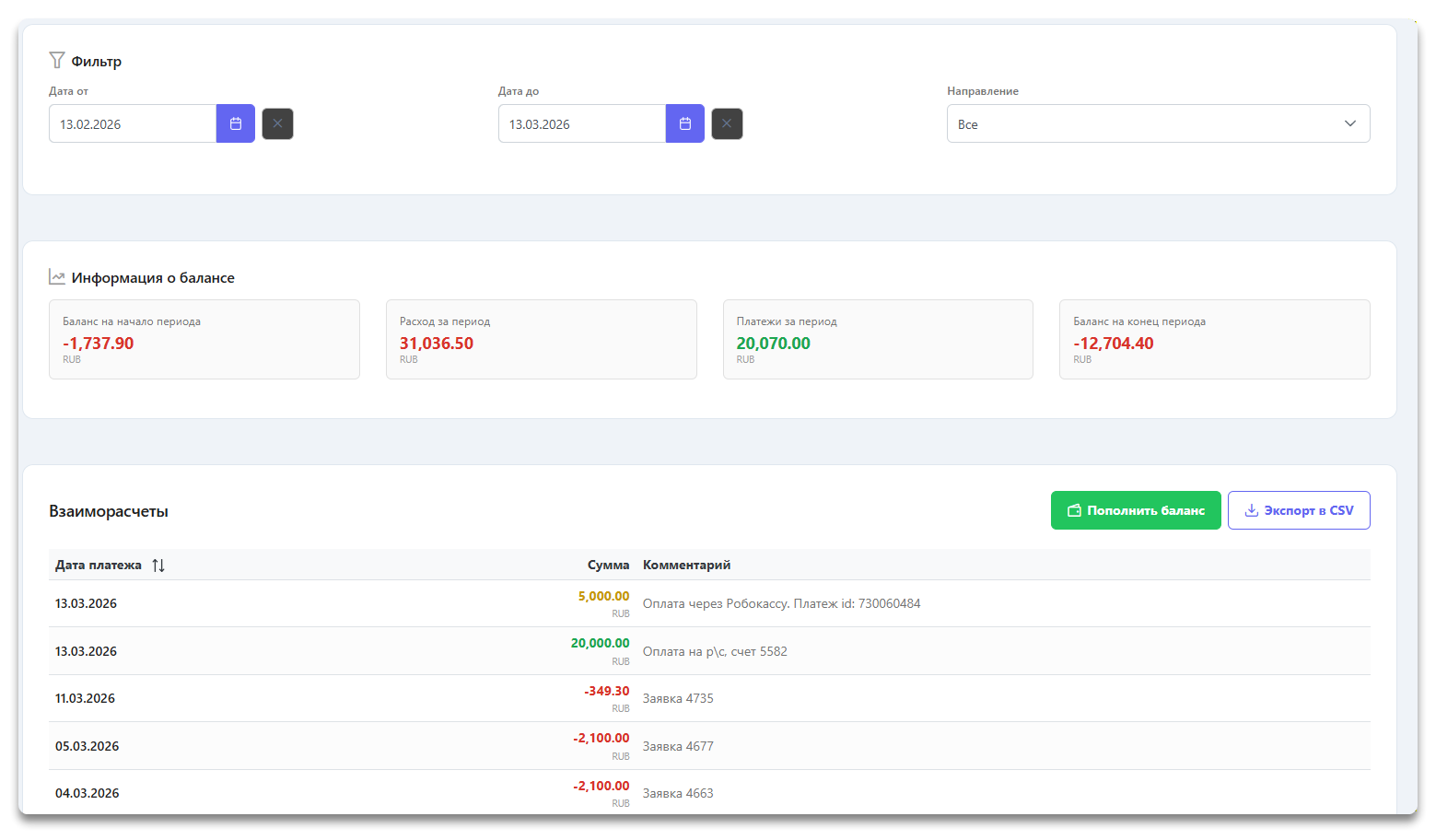Viewport: 1436px width, 840px height.
Task: Open calendar picker for 'Дата от'
Action: [x=235, y=123]
